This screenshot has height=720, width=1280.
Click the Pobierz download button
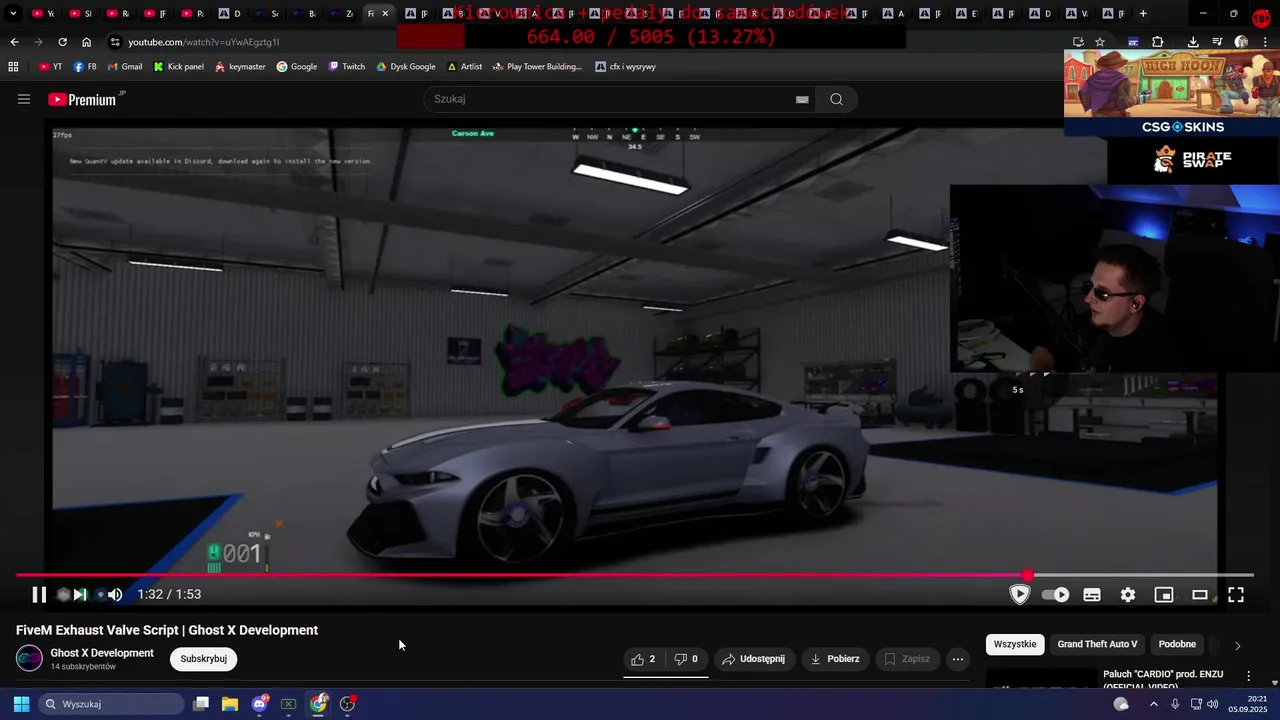point(835,659)
